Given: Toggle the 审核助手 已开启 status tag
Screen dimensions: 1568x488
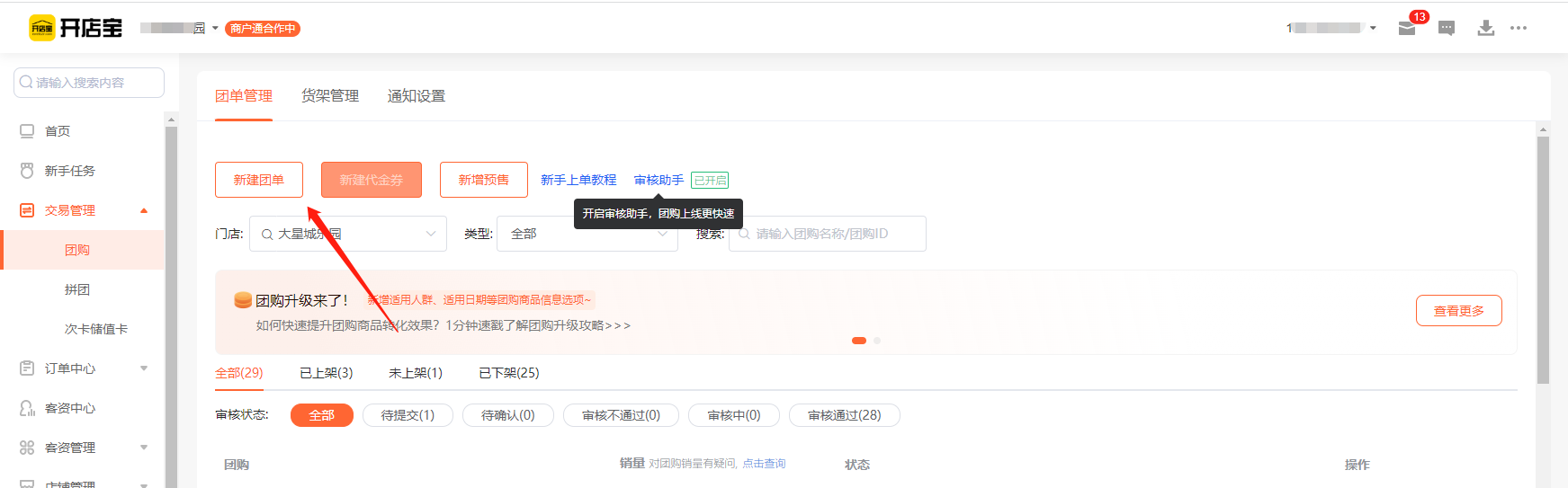Looking at the screenshot, I should (x=710, y=181).
